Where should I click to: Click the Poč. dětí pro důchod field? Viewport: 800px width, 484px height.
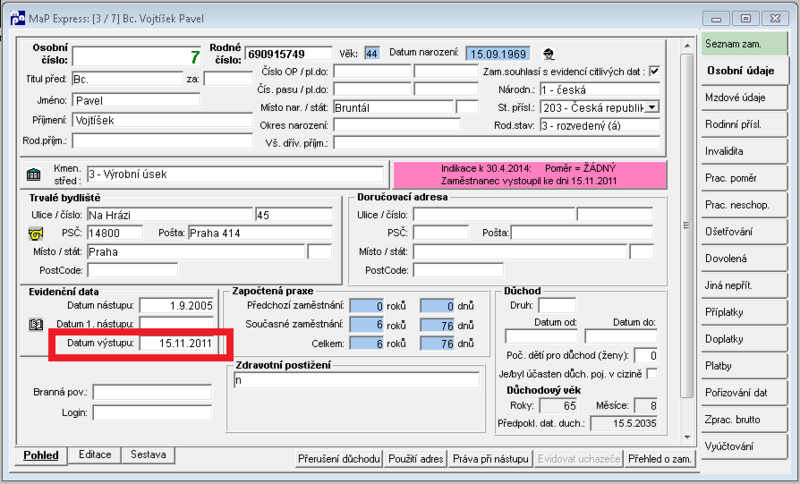[646, 355]
